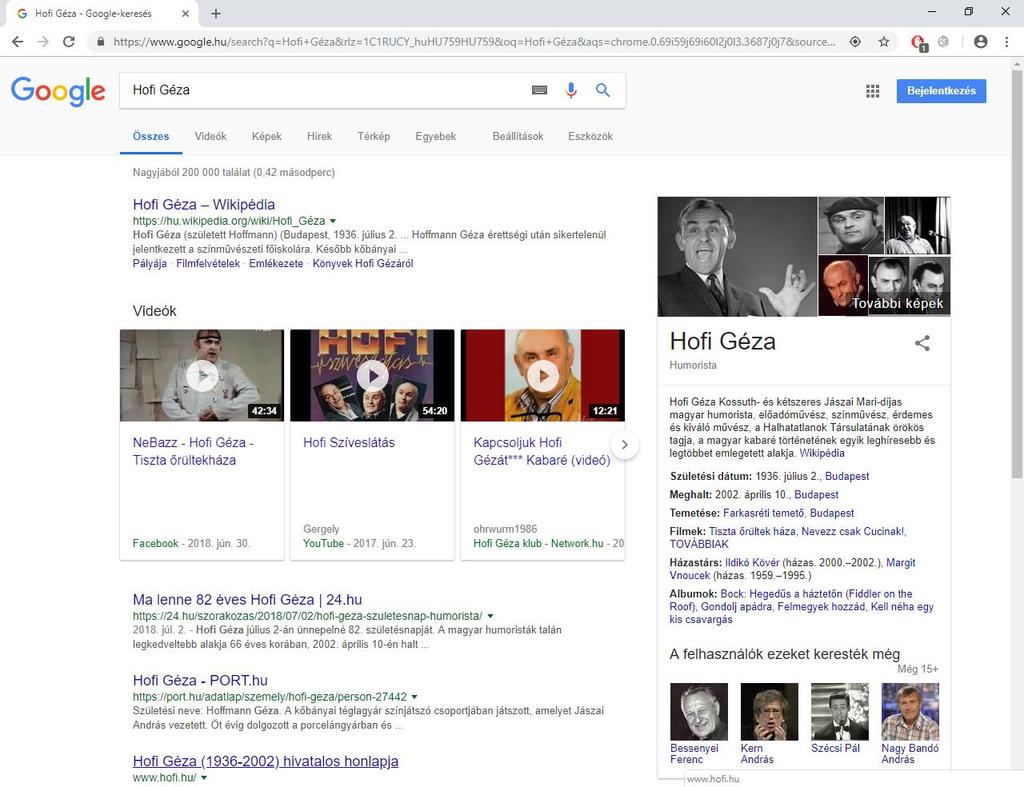Image resolution: width=1024 pixels, height=787 pixels.
Task: Open Ma lenne 82 éves Hofi Géza result
Action: coord(248,600)
